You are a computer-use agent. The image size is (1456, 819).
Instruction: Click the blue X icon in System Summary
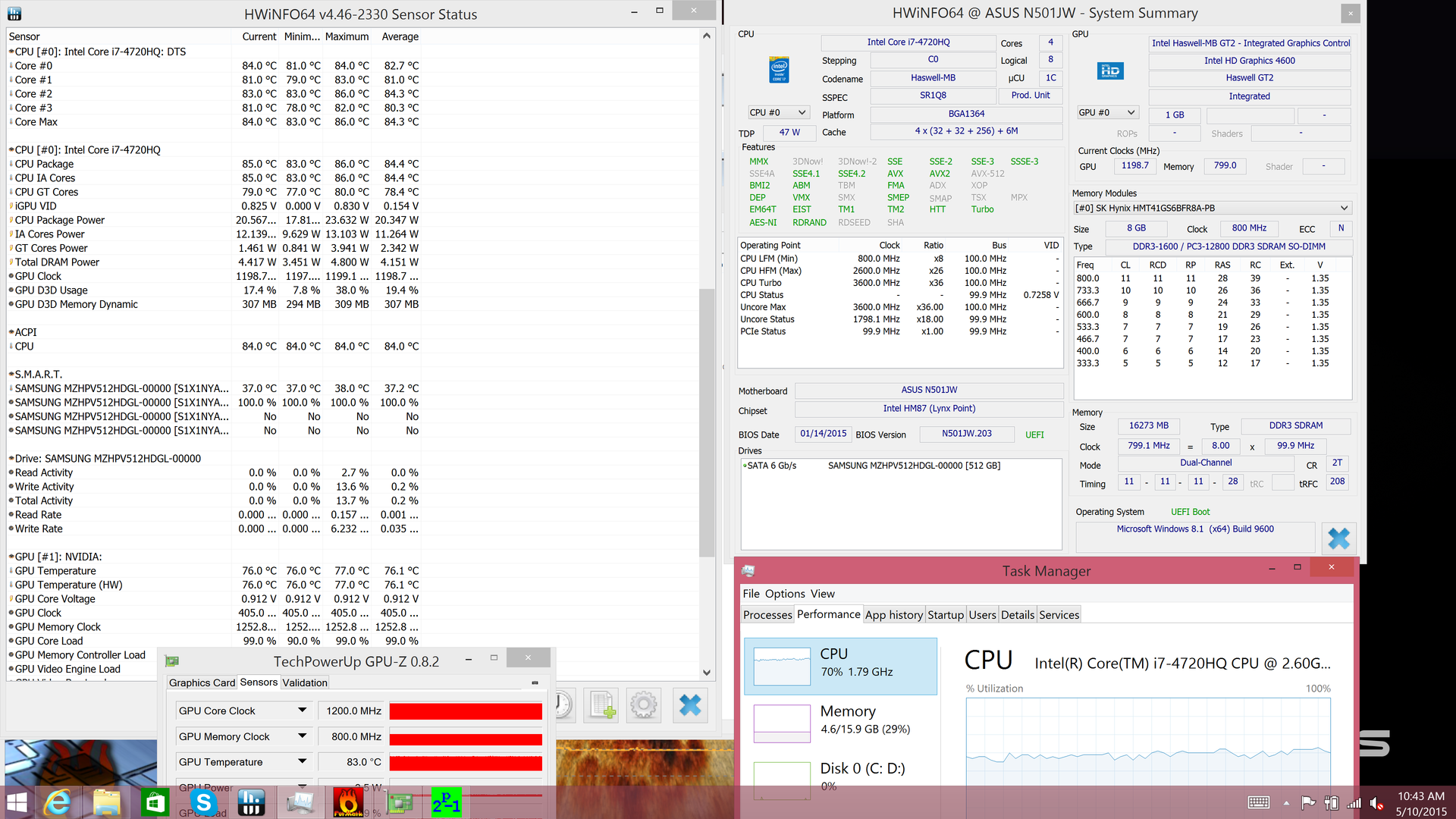click(1338, 538)
